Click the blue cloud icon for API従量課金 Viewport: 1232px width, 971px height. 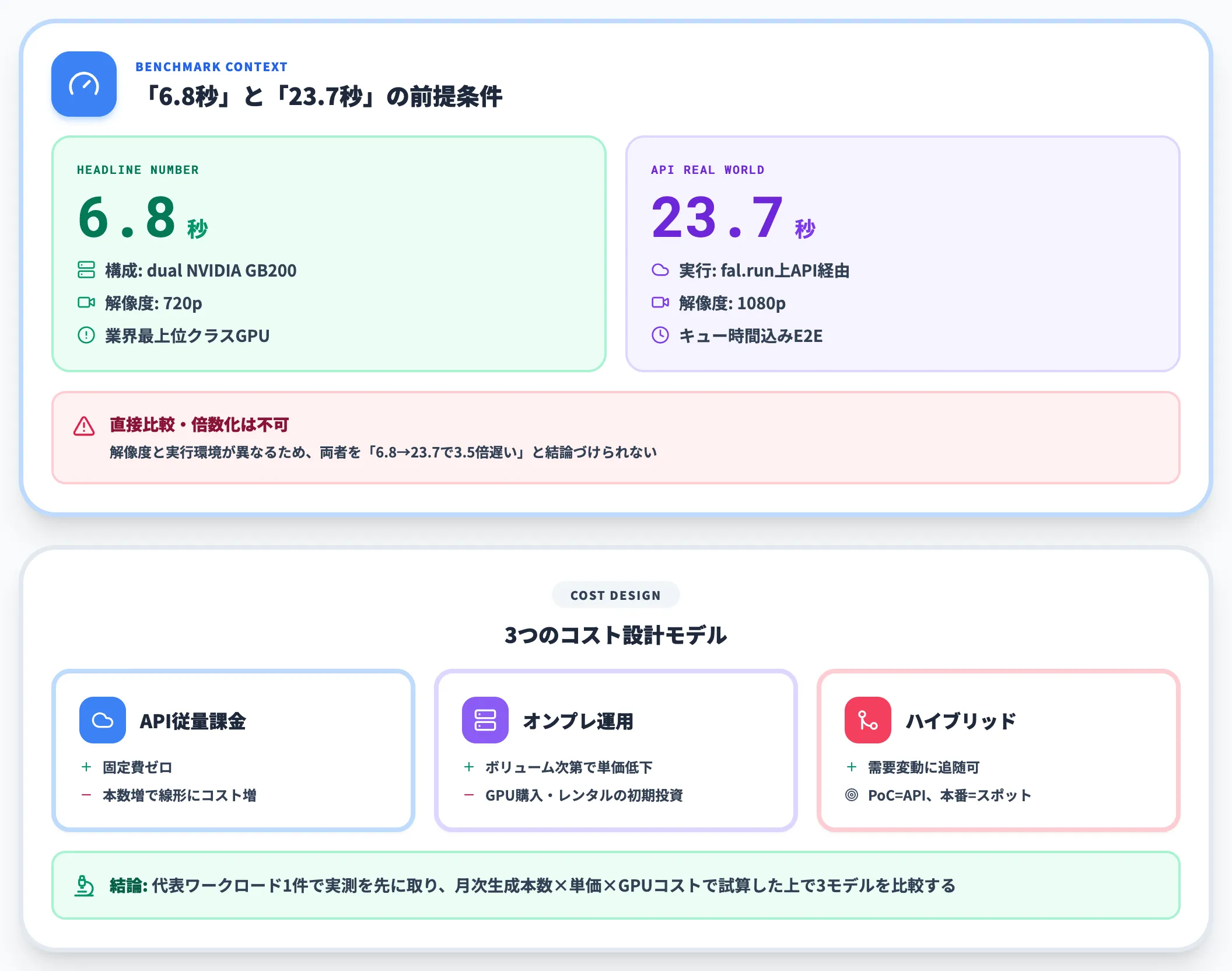103,720
